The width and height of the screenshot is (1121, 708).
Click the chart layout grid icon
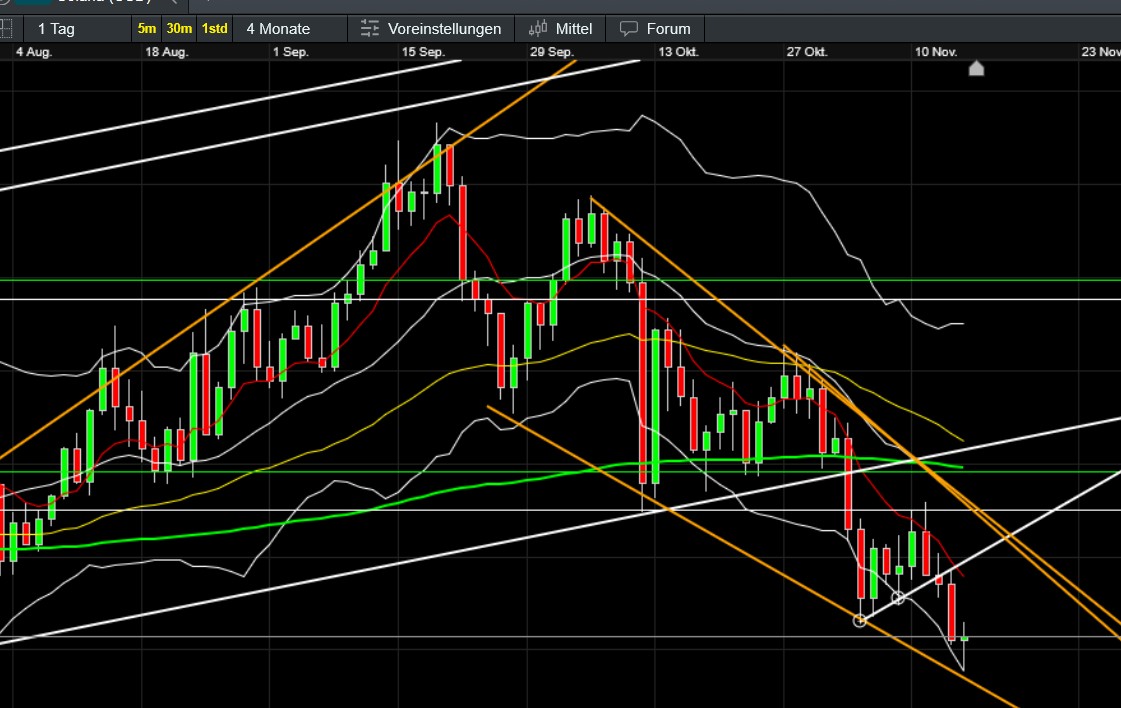(6, 28)
